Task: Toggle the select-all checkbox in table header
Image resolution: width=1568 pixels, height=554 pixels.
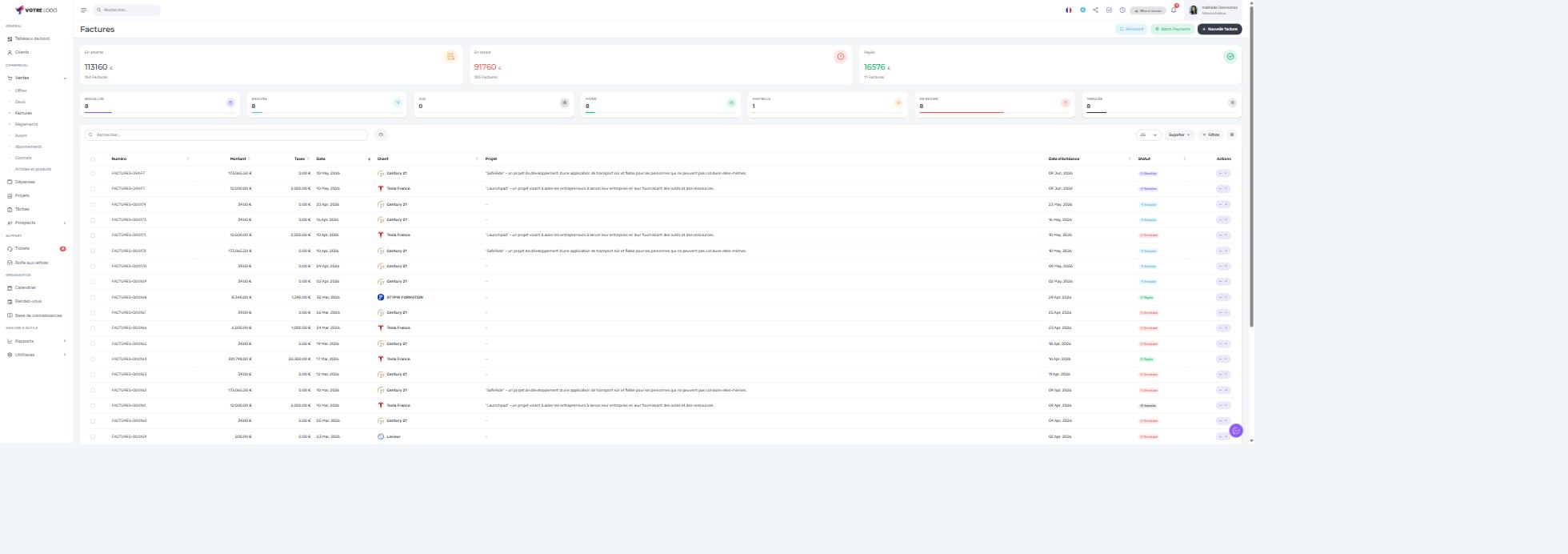Action: coord(93,159)
